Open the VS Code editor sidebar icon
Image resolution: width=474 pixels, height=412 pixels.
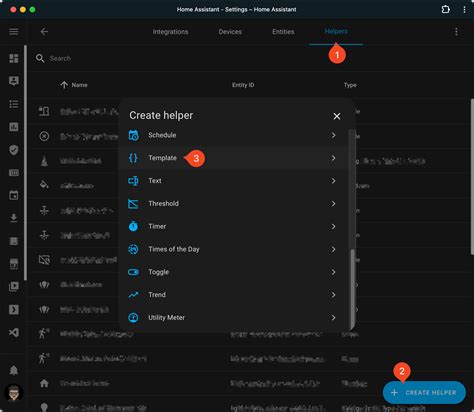[x=14, y=332]
